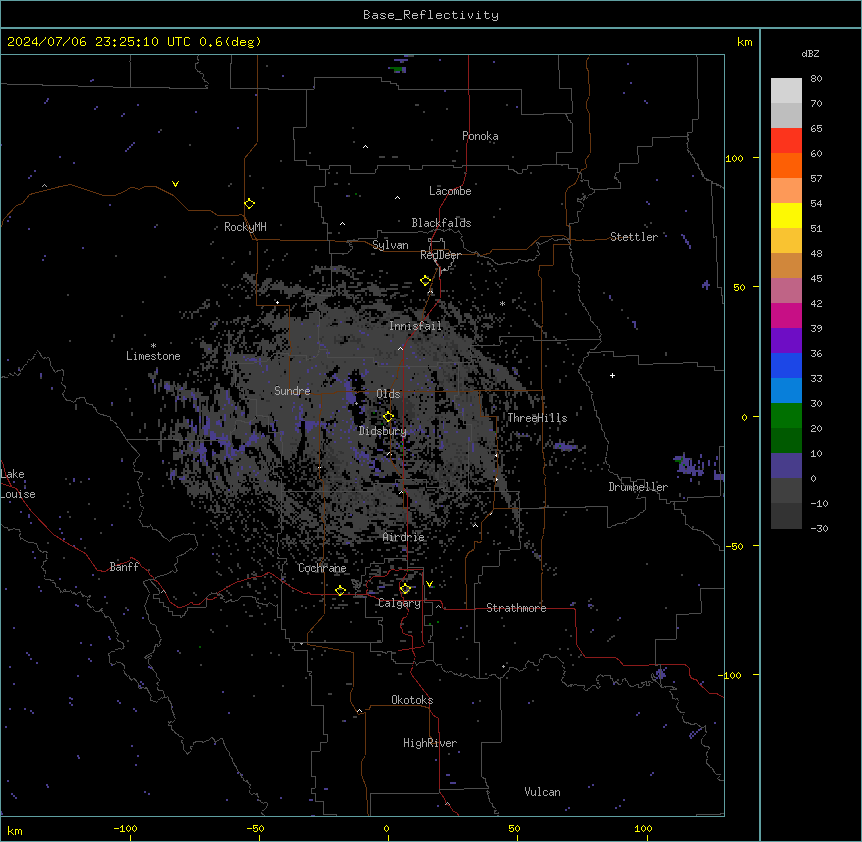Select the bright blue swatch above 33
862x842 pixels.
point(786,365)
